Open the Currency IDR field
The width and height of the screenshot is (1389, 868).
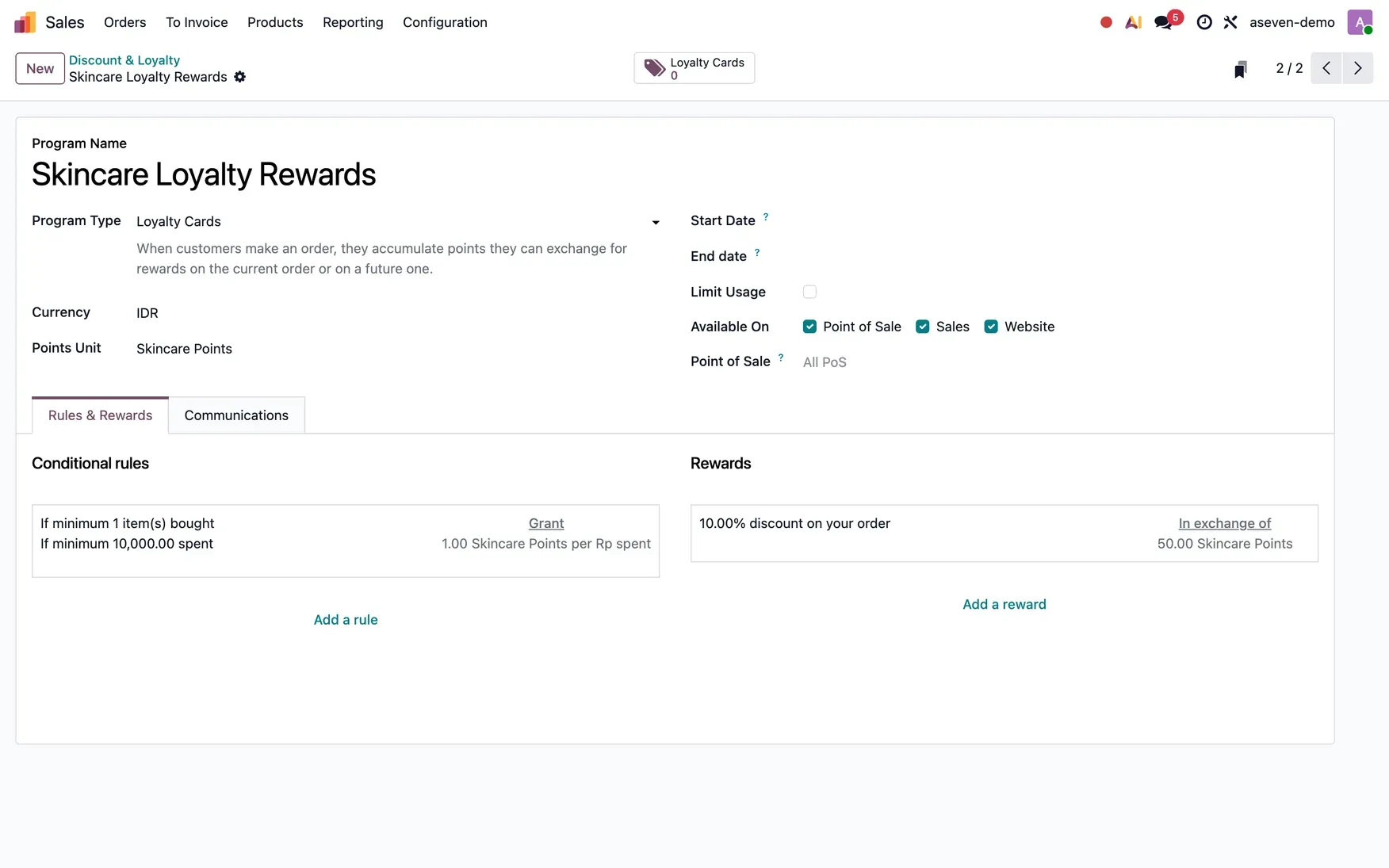pos(398,313)
